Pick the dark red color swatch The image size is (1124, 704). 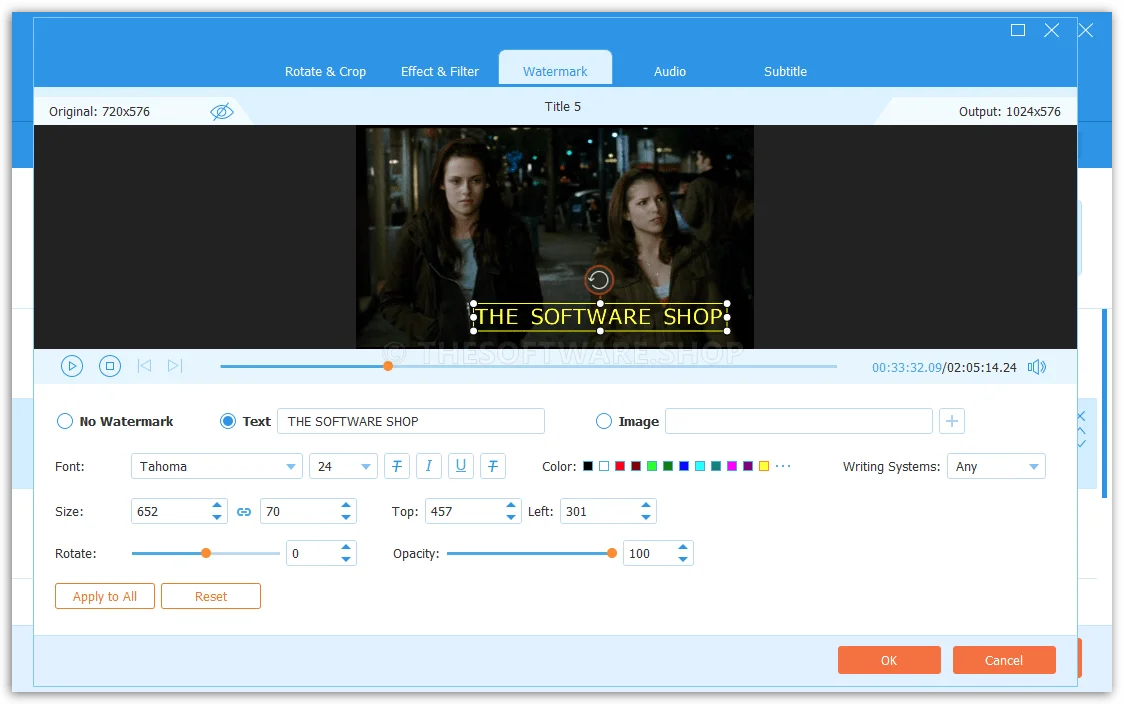pyautogui.click(x=636, y=467)
